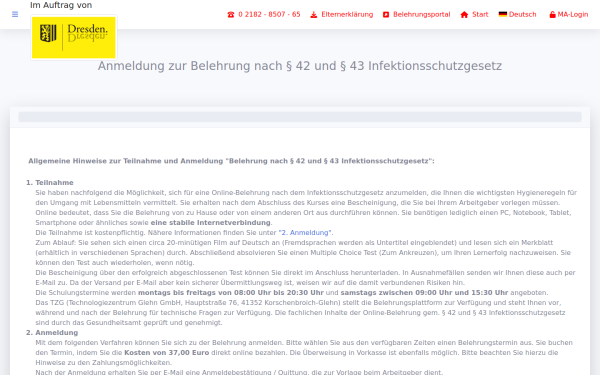Open the Deutsch language selector
Image resolution: width=600 pixels, height=375 pixels.
522,15
